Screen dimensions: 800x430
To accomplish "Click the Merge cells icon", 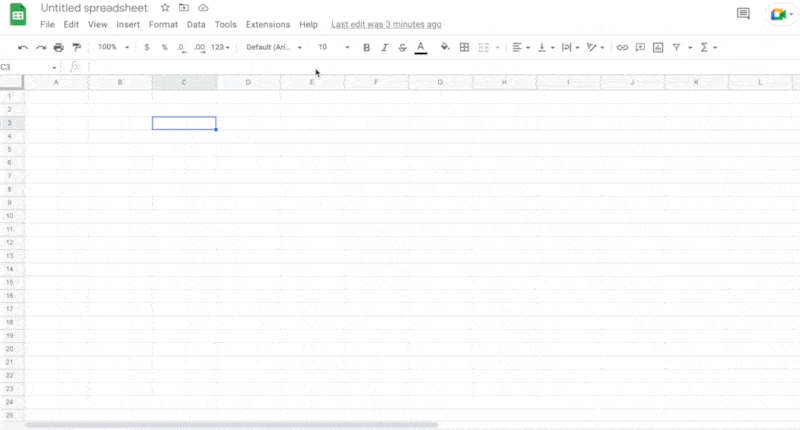I will (x=483, y=47).
